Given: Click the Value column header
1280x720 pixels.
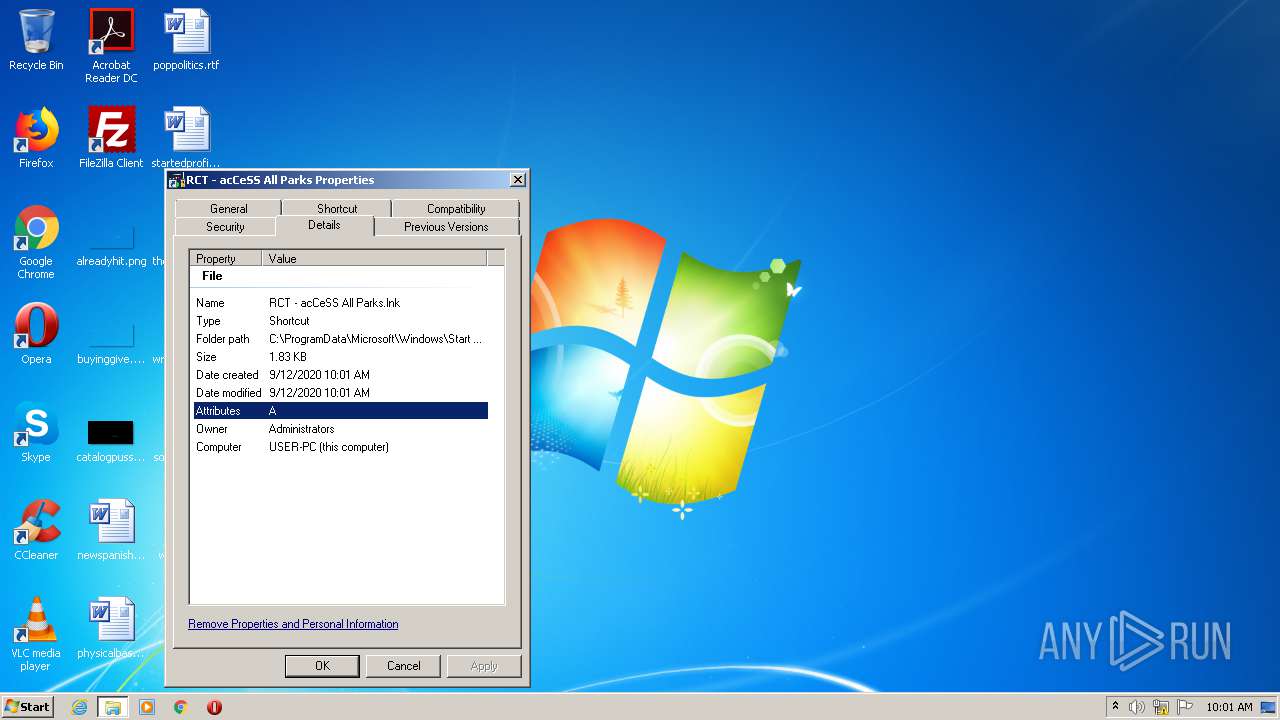Looking at the screenshot, I should click(374, 258).
